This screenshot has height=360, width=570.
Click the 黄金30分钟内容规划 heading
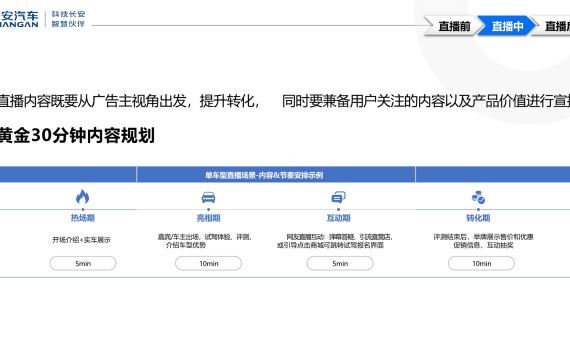click(77, 135)
